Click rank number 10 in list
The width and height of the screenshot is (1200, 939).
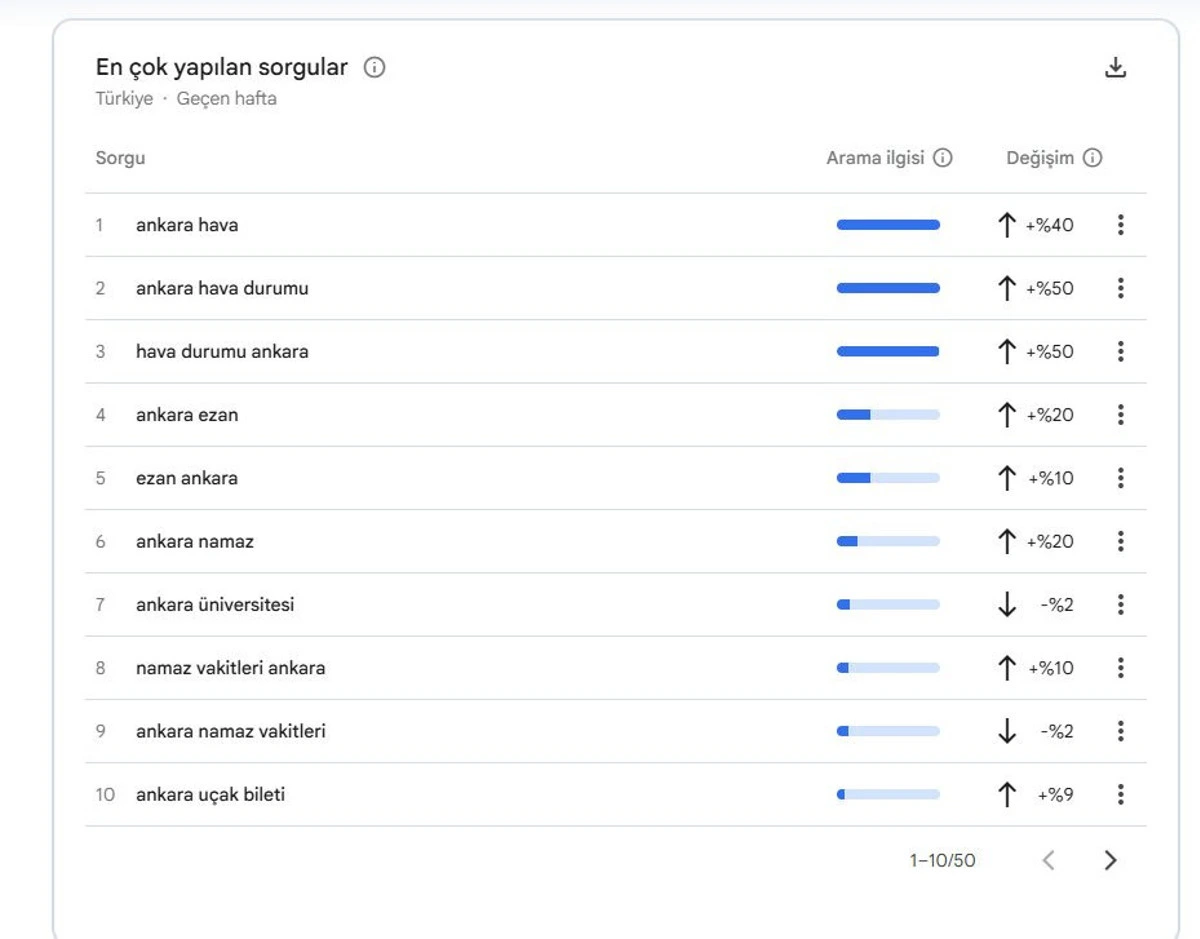[x=105, y=794]
